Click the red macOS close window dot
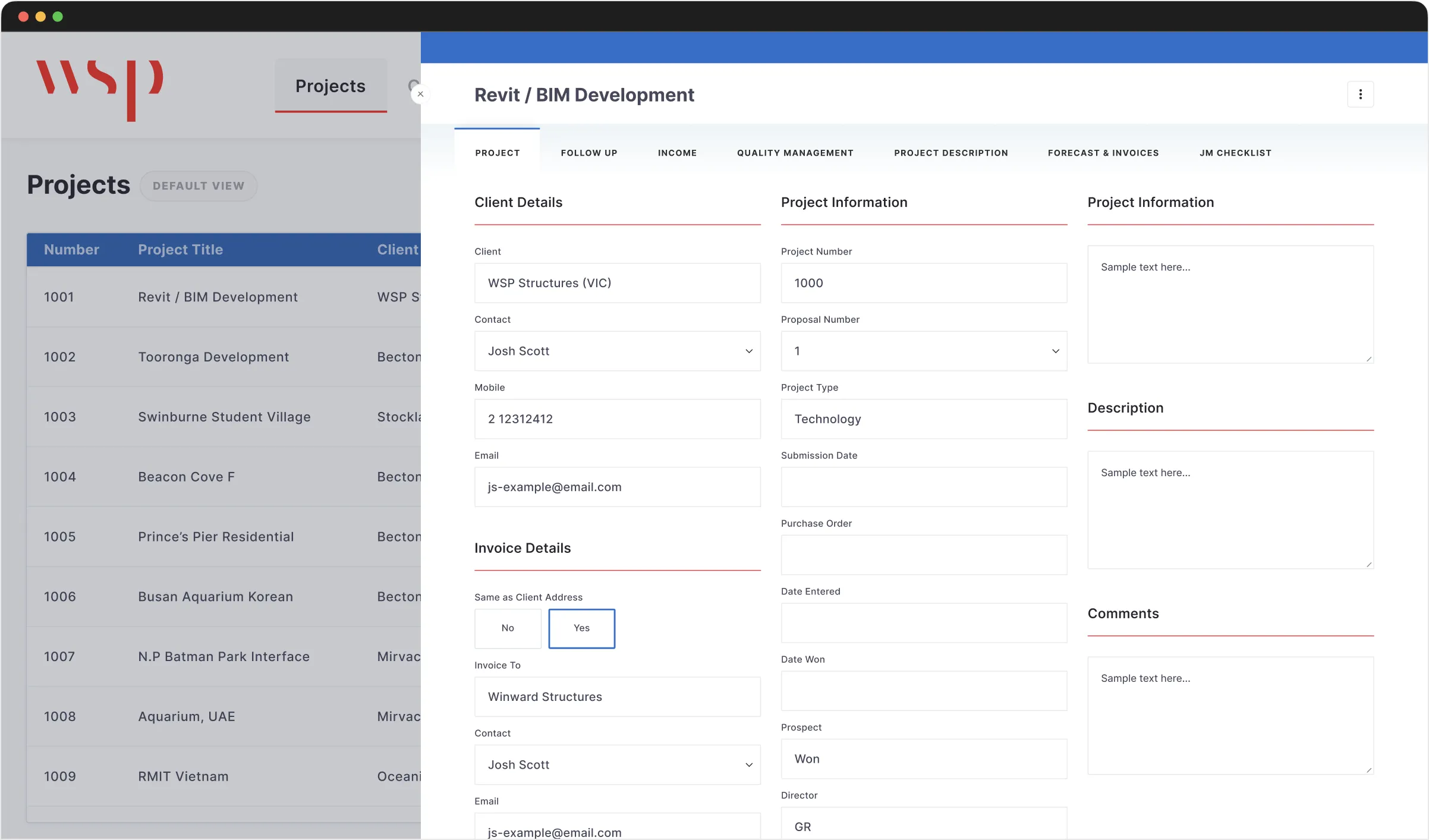 [24, 17]
